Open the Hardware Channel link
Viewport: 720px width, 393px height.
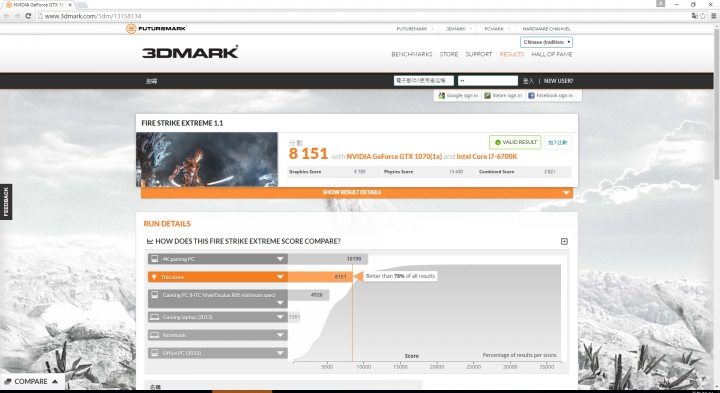[546, 29]
